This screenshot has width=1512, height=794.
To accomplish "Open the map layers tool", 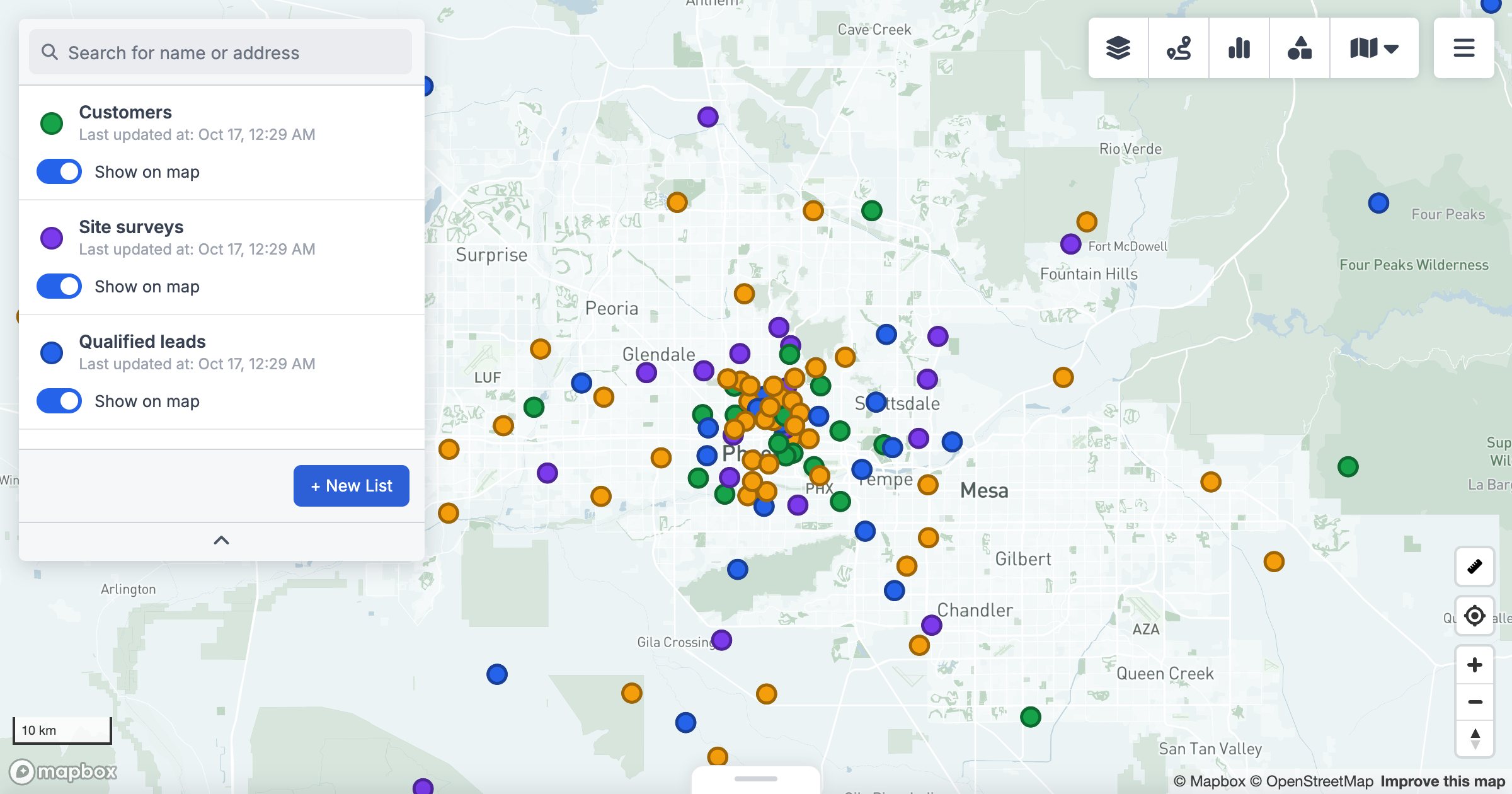I will (1118, 48).
